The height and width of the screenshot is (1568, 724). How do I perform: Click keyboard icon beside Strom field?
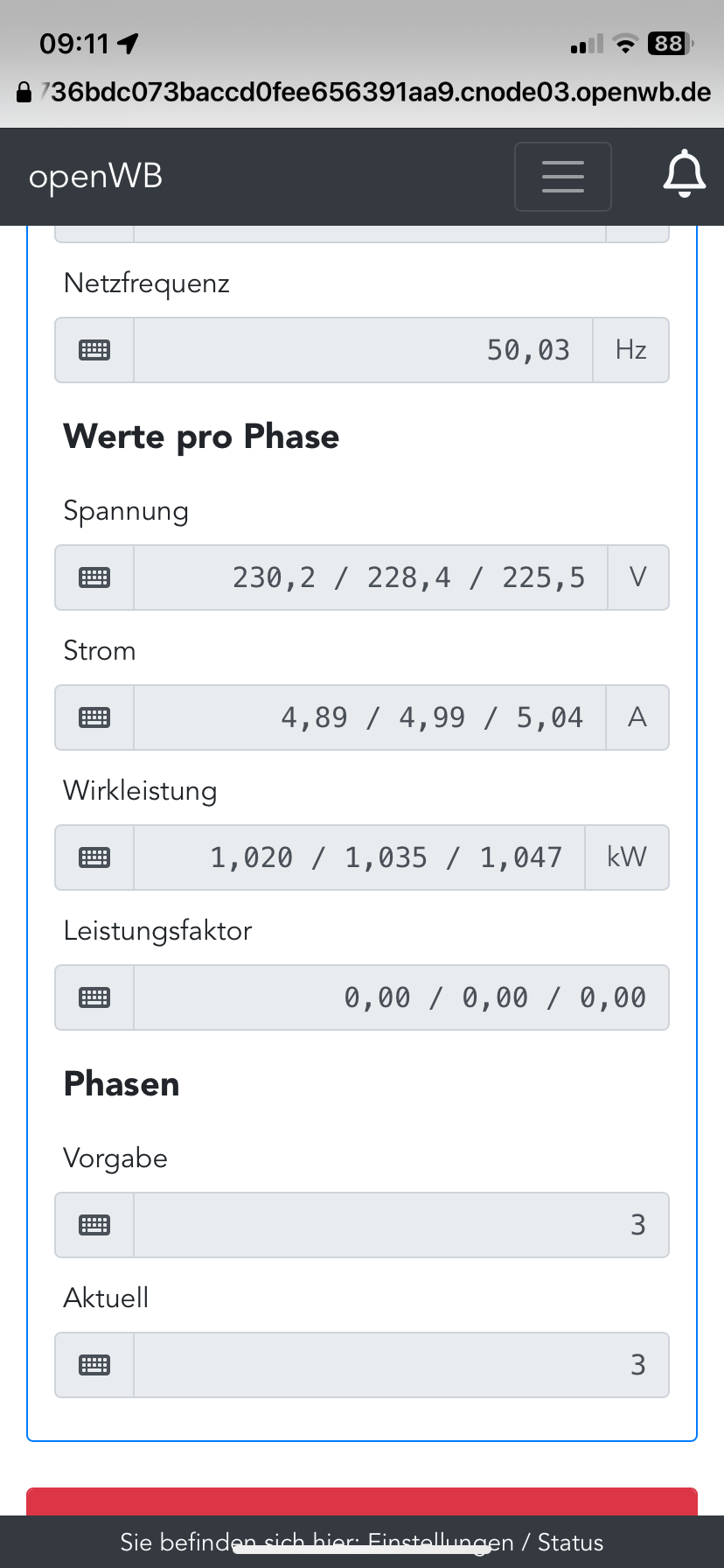[x=94, y=717]
